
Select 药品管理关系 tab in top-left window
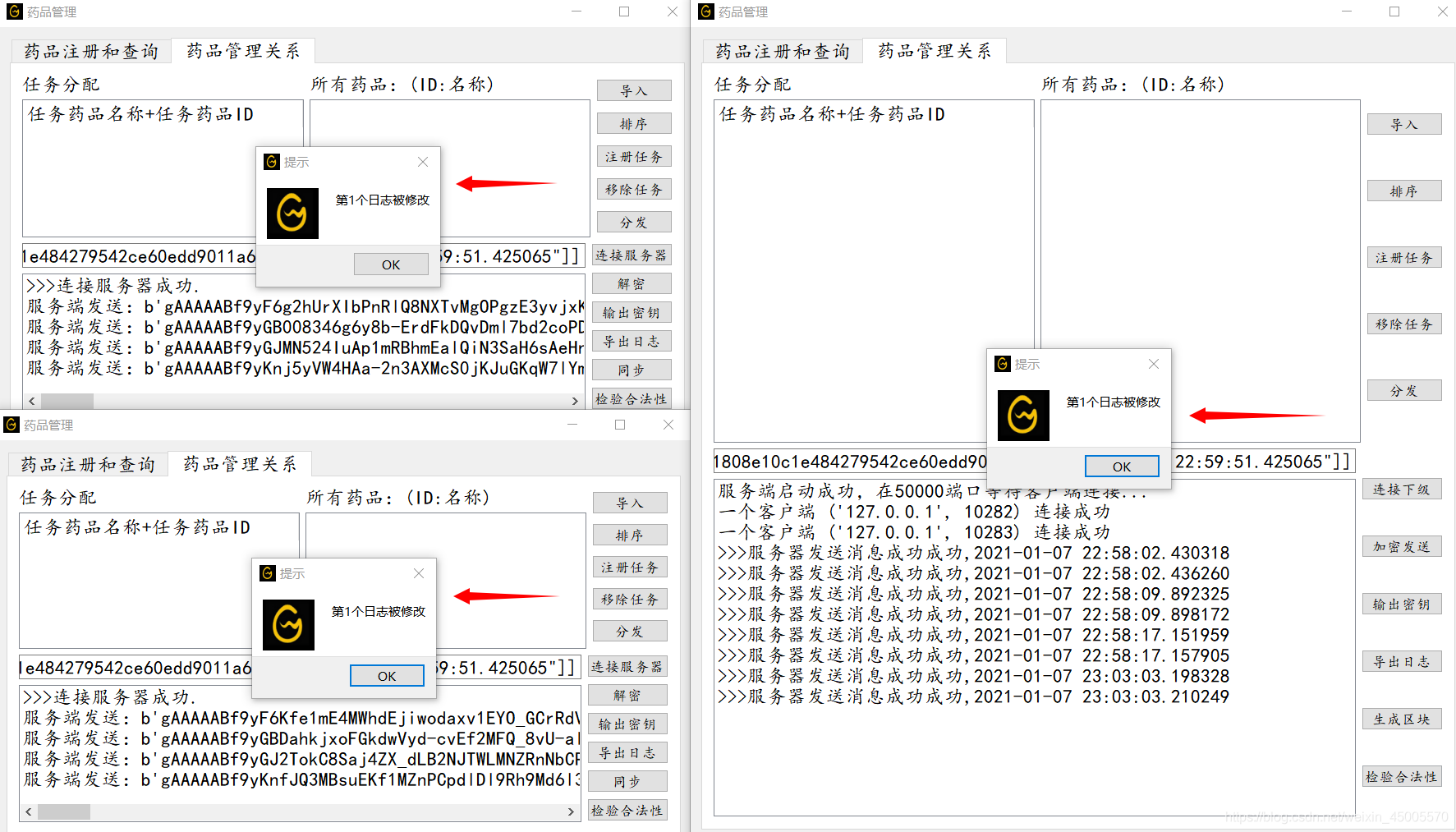tap(243, 51)
